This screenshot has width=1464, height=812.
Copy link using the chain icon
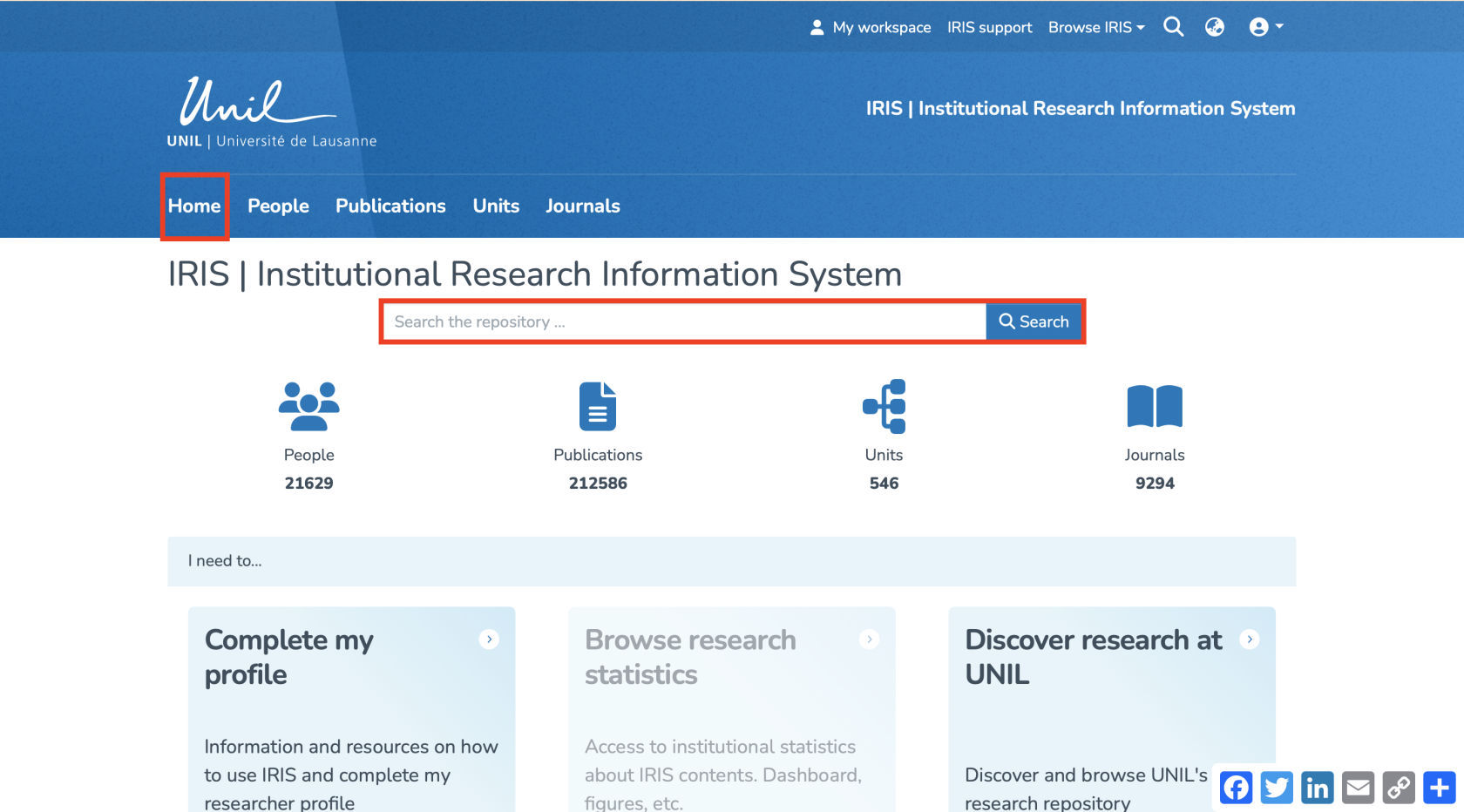point(1399,788)
